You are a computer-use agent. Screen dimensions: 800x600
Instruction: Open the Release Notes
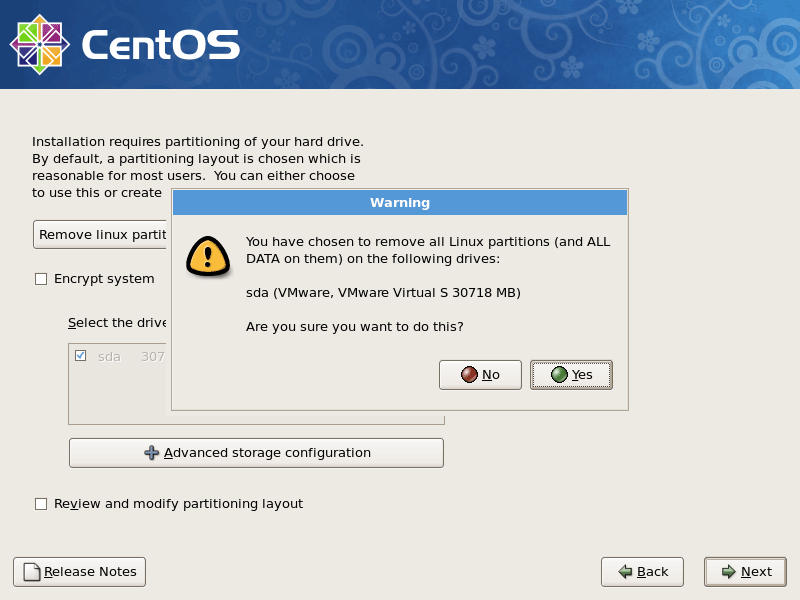[x=79, y=571]
